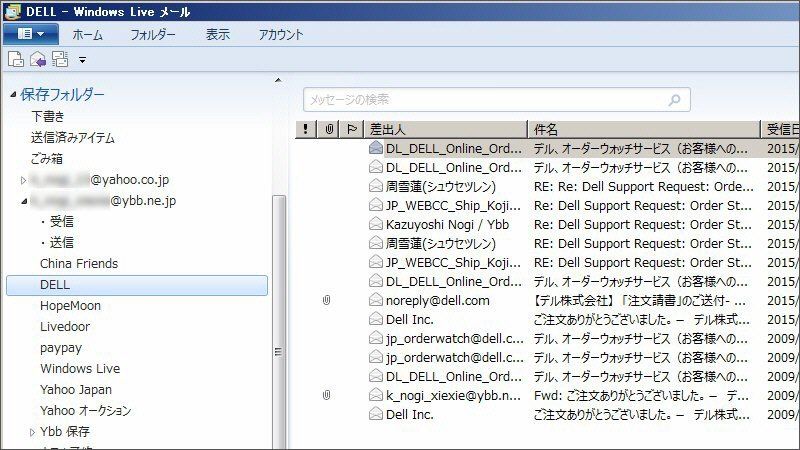
Task: Collapse the @ybb.ne.jp account folder
Action: tap(24, 201)
